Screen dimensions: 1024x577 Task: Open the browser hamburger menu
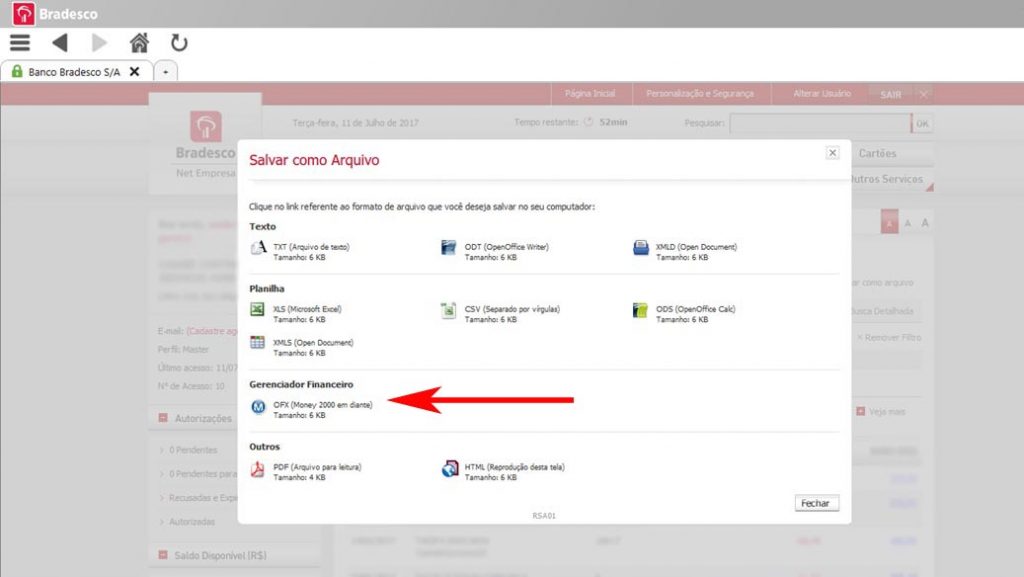point(20,43)
